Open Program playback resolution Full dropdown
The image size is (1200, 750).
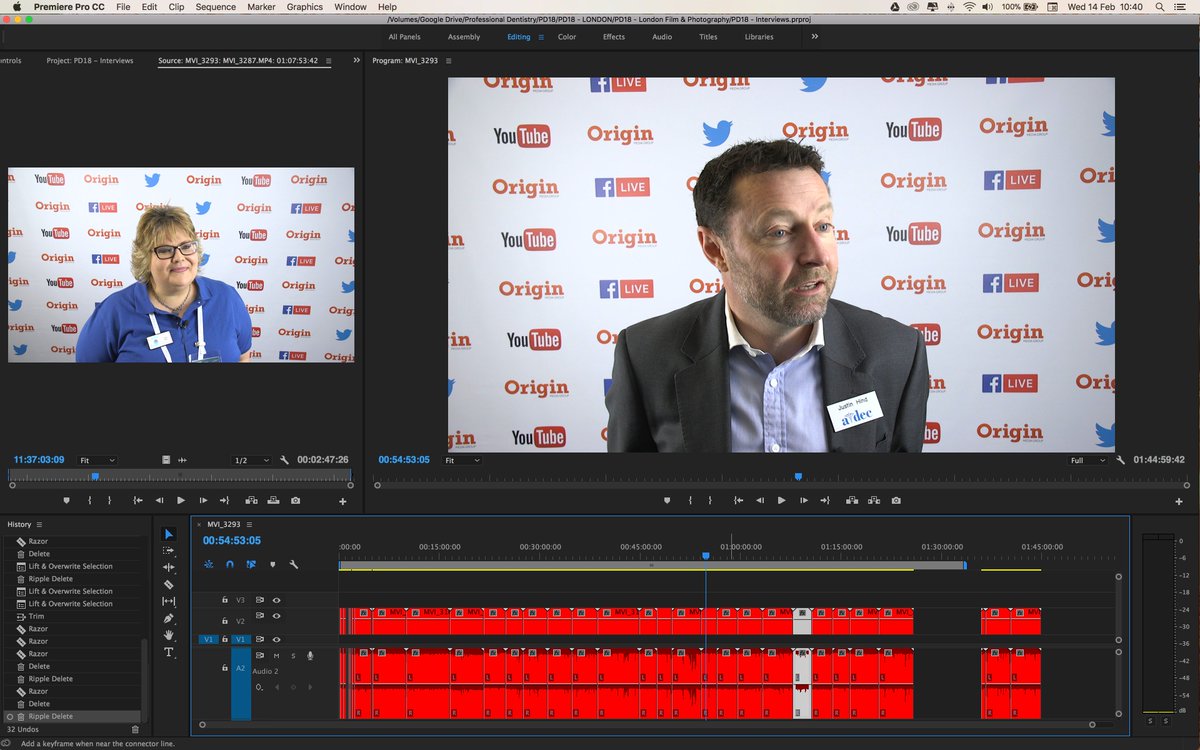click(x=1088, y=460)
